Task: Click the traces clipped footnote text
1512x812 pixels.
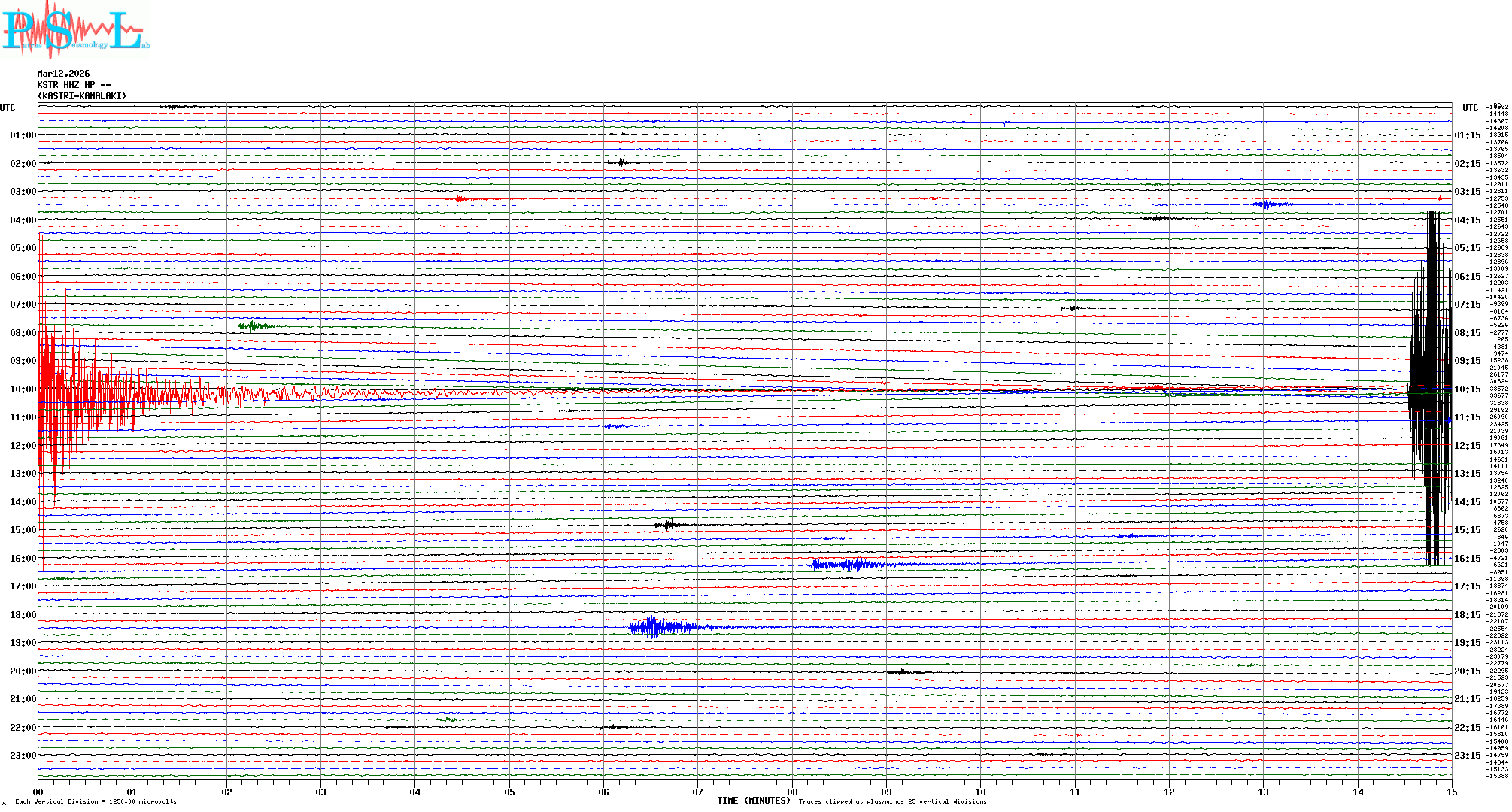Action: tap(892, 801)
